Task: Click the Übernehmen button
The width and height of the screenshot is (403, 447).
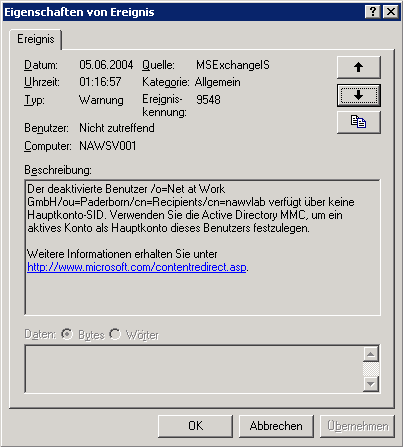Action: pyautogui.click(x=357, y=426)
